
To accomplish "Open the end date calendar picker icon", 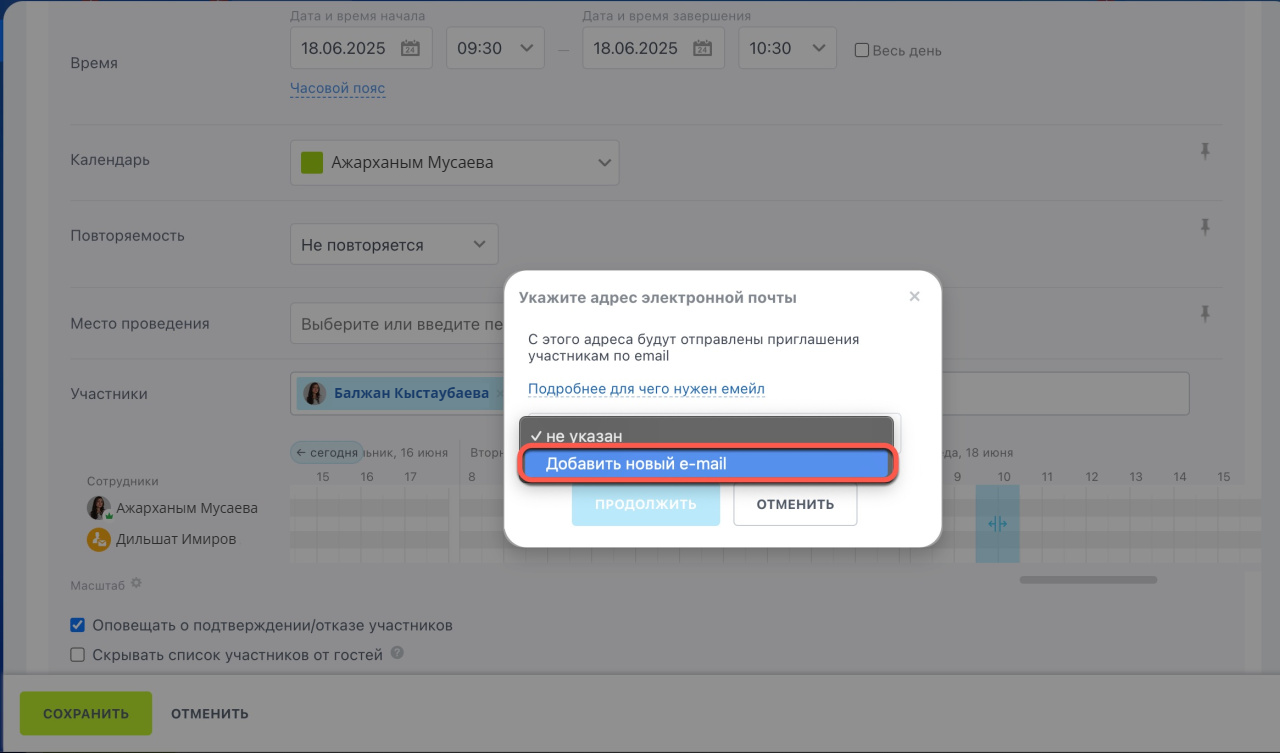I will tap(702, 48).
